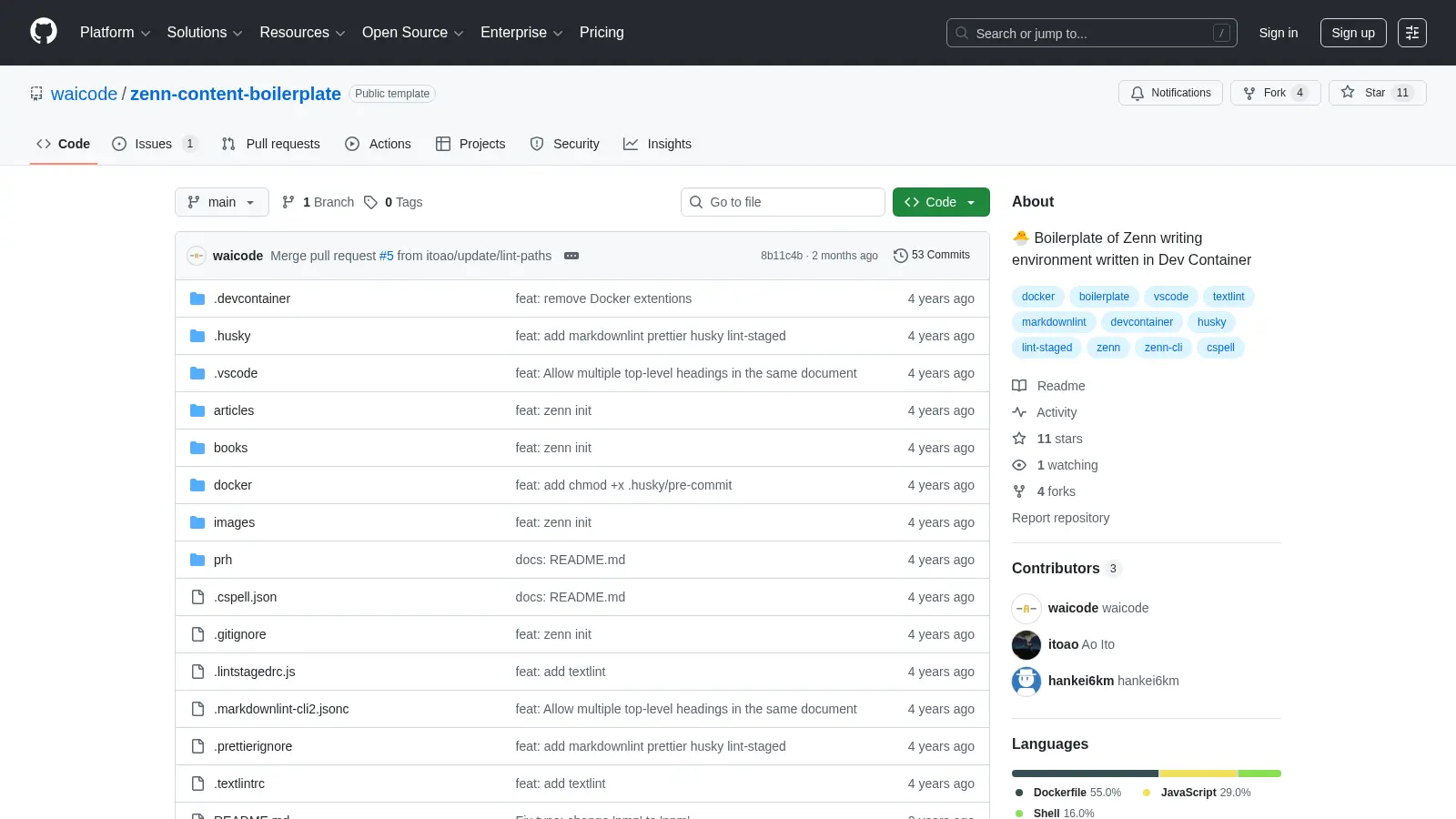Open 'feat: remove Docker extentions' commit message
This screenshot has width=1456, height=819.
click(x=603, y=298)
